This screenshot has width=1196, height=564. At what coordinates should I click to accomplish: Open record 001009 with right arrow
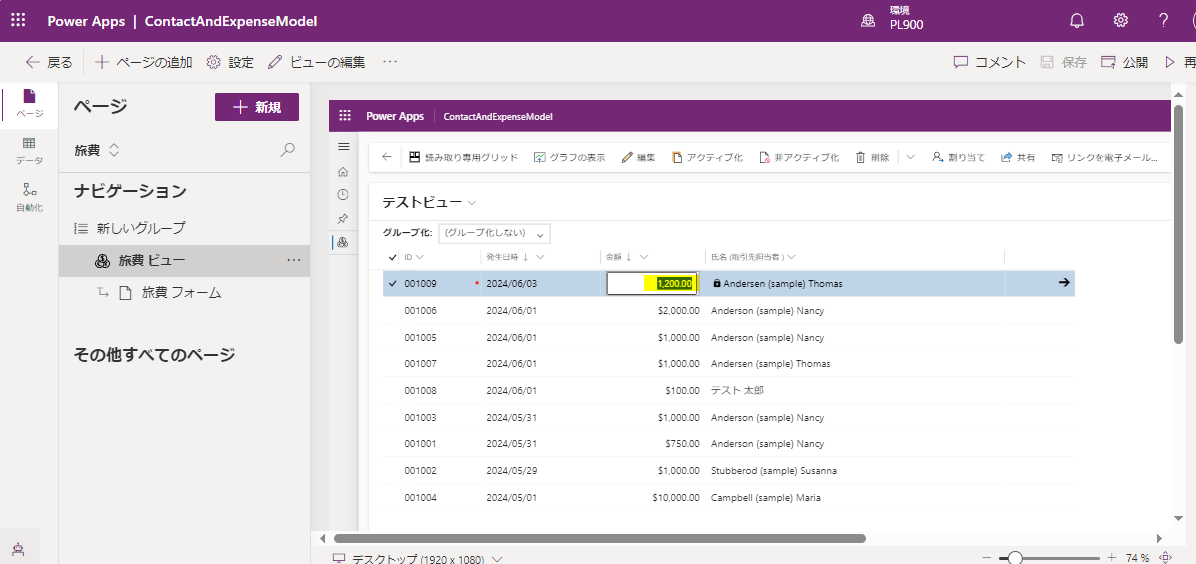1065,282
